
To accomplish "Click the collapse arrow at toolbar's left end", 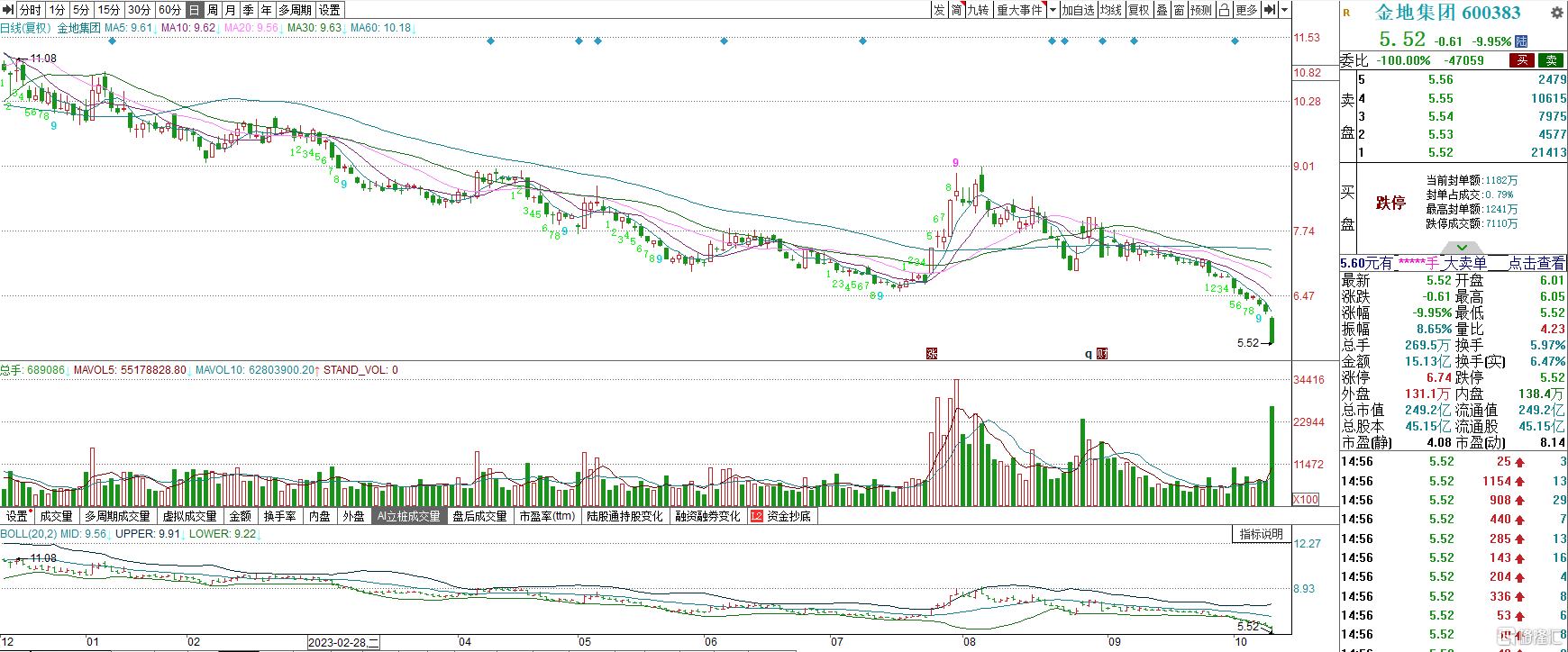I will (x=8, y=10).
